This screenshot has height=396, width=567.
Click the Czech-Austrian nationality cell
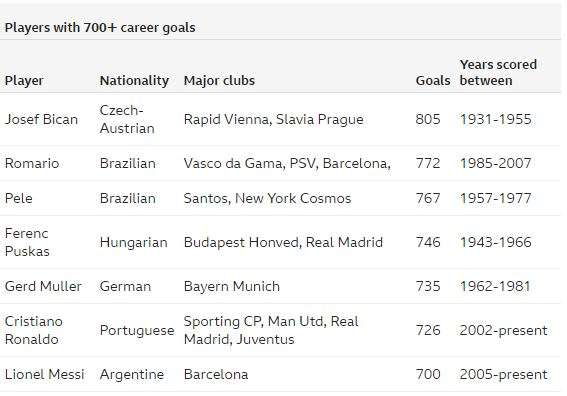pos(127,119)
